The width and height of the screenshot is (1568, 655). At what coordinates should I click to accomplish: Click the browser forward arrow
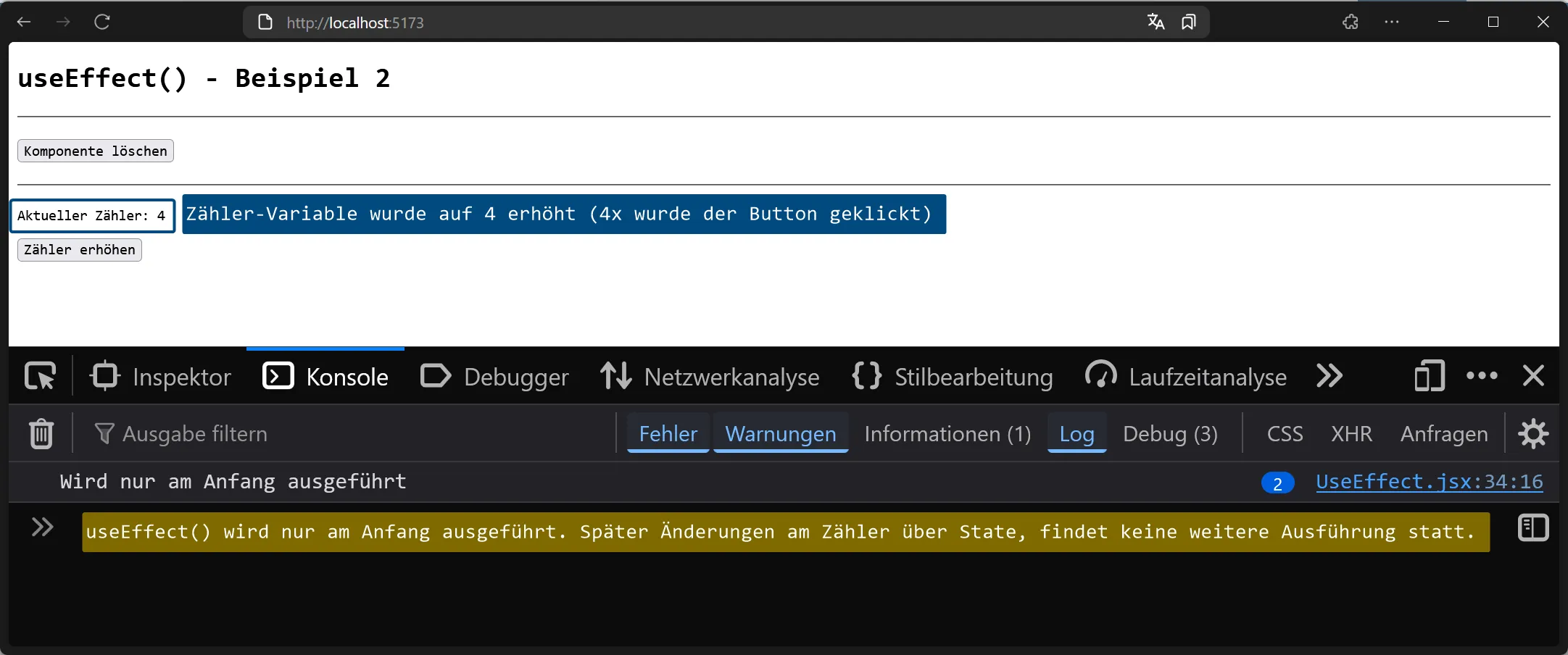point(63,22)
